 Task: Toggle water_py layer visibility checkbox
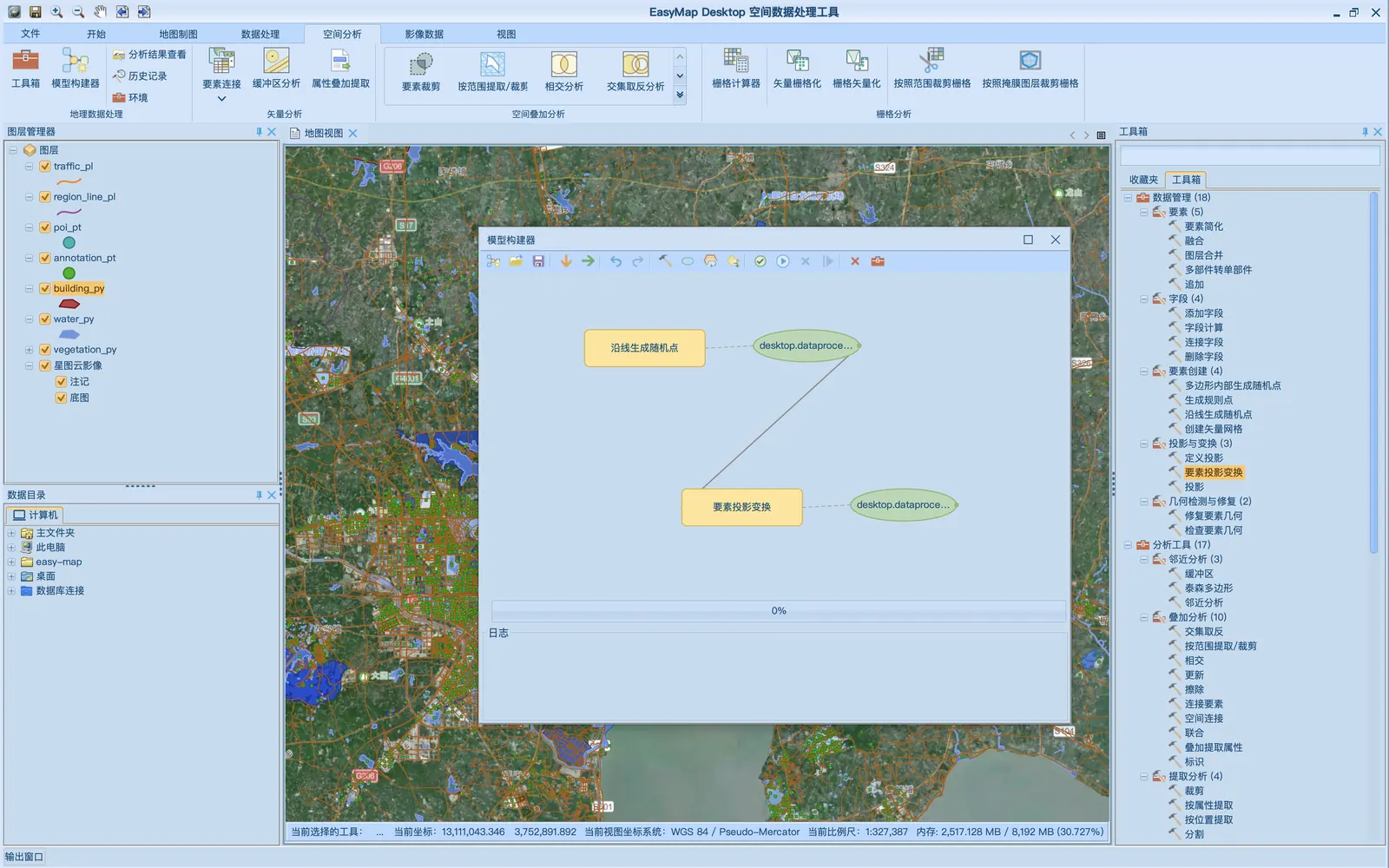click(x=45, y=319)
